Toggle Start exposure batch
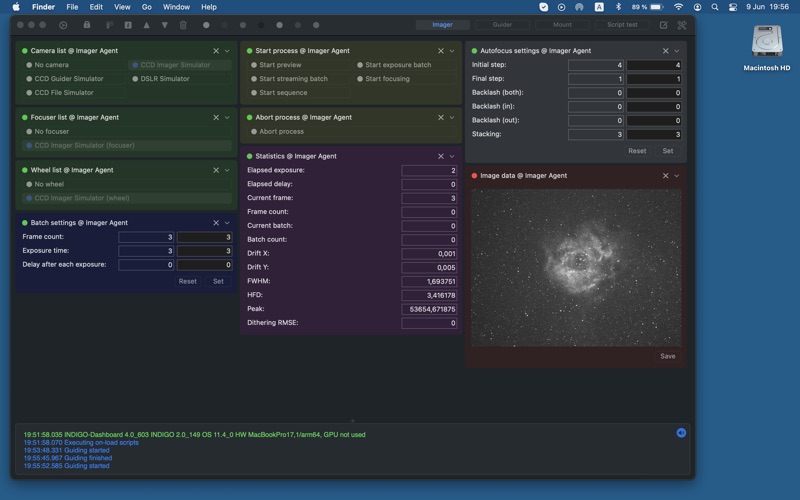800x500 pixels. 405,65
